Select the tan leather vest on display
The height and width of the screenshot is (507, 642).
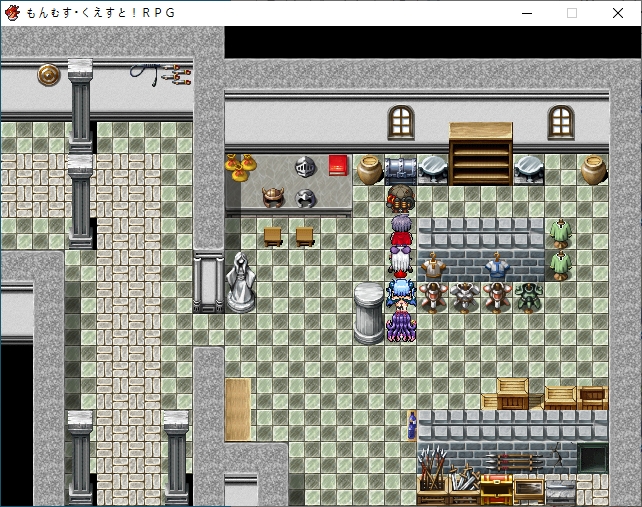point(433,265)
